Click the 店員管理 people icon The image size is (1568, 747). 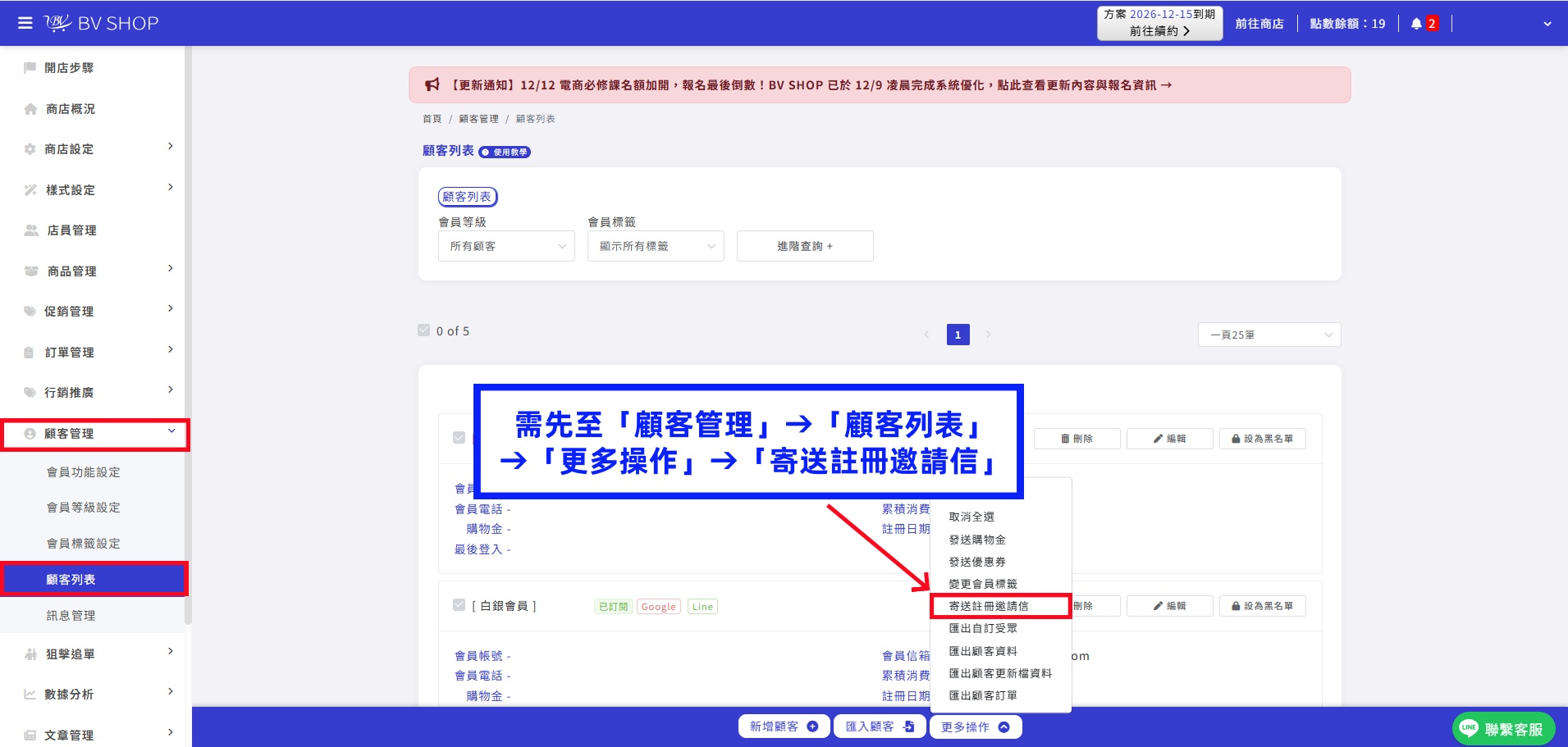click(x=31, y=230)
